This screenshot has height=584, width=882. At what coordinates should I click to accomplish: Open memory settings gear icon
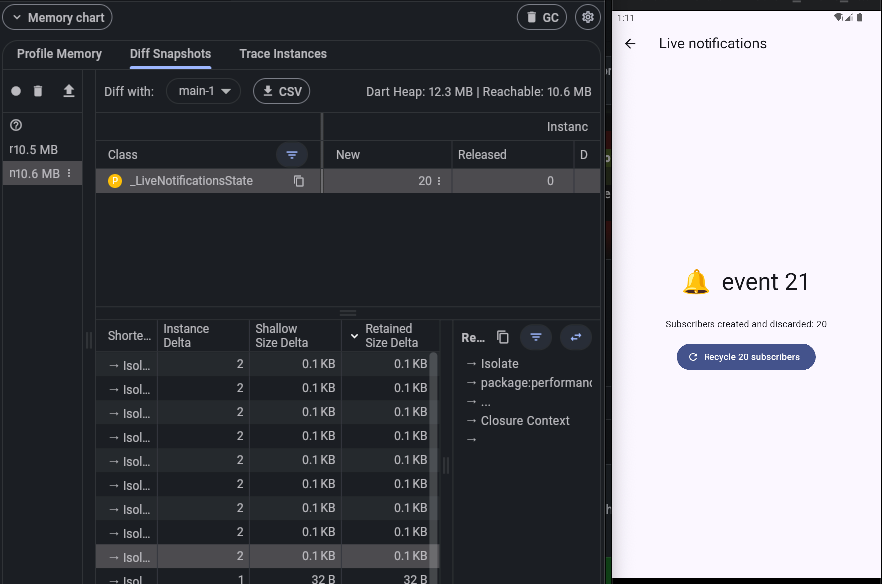(x=588, y=17)
